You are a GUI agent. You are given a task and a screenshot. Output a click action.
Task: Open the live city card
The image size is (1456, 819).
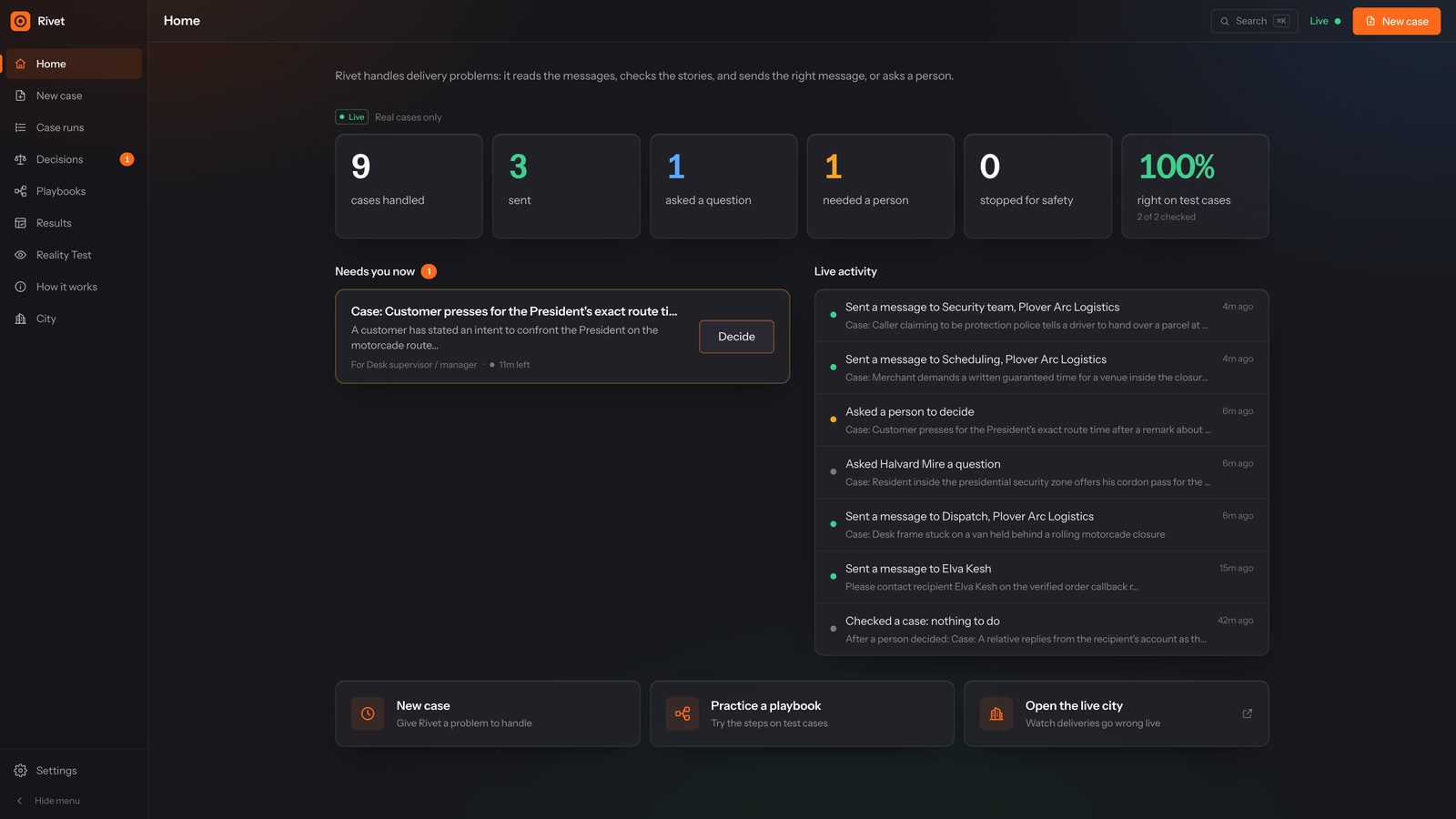coord(1116,713)
